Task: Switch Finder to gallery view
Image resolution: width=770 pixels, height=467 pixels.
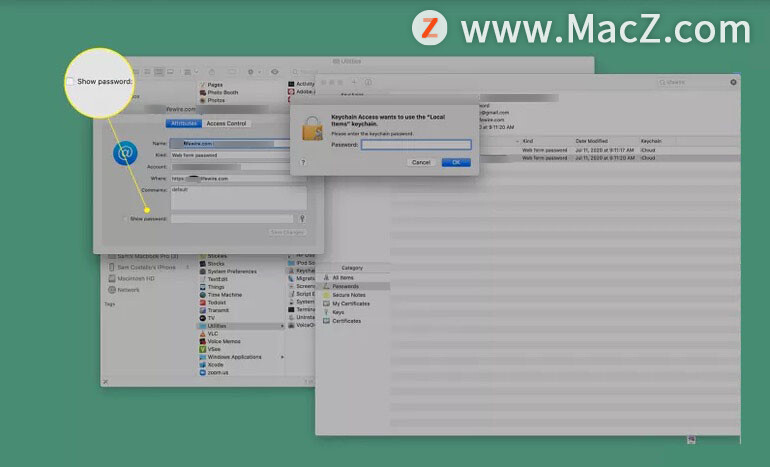Action: [170, 72]
